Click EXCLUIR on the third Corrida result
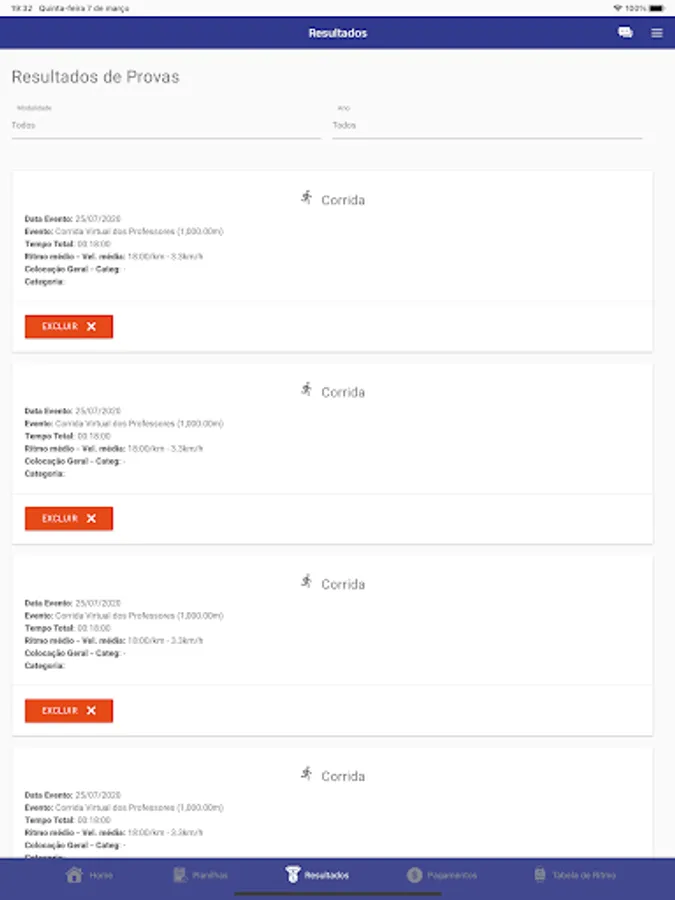The width and height of the screenshot is (675, 900). (68, 710)
